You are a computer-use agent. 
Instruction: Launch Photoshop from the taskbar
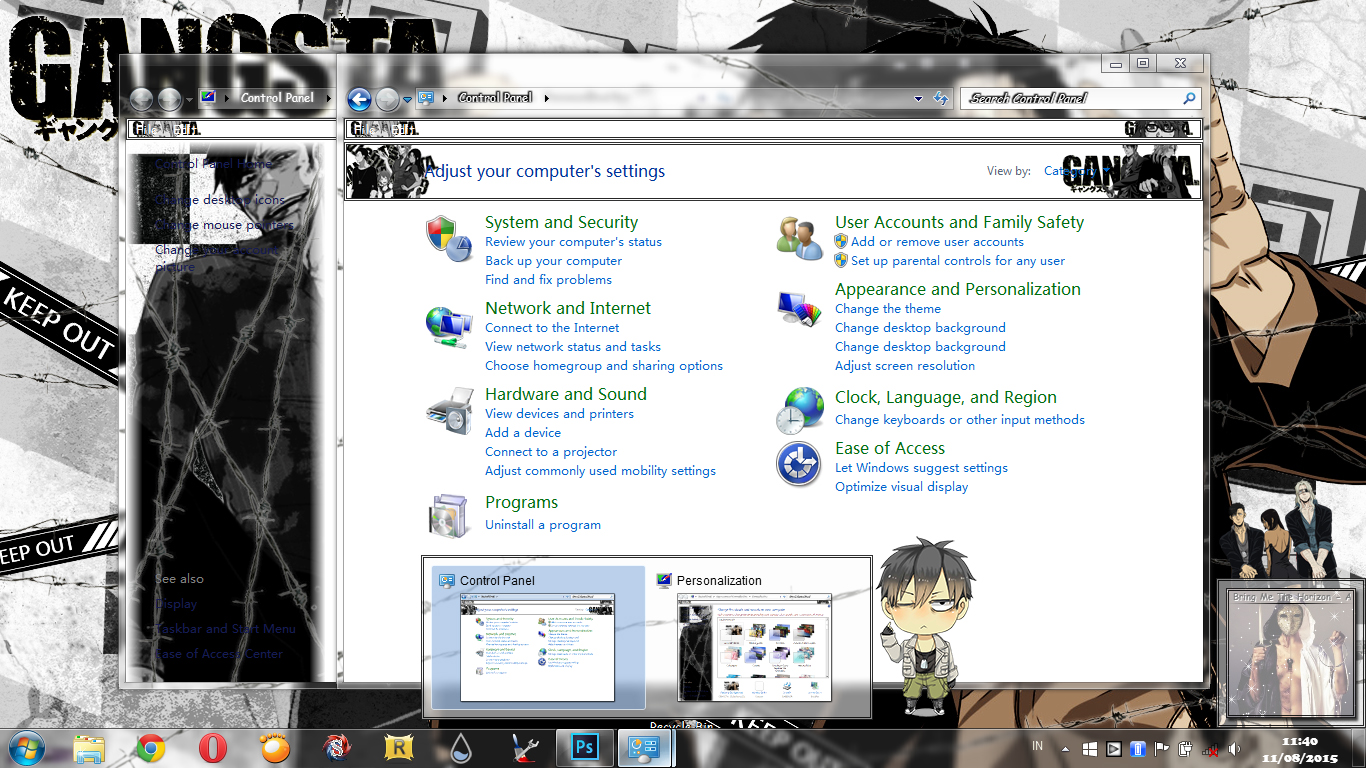pos(584,748)
